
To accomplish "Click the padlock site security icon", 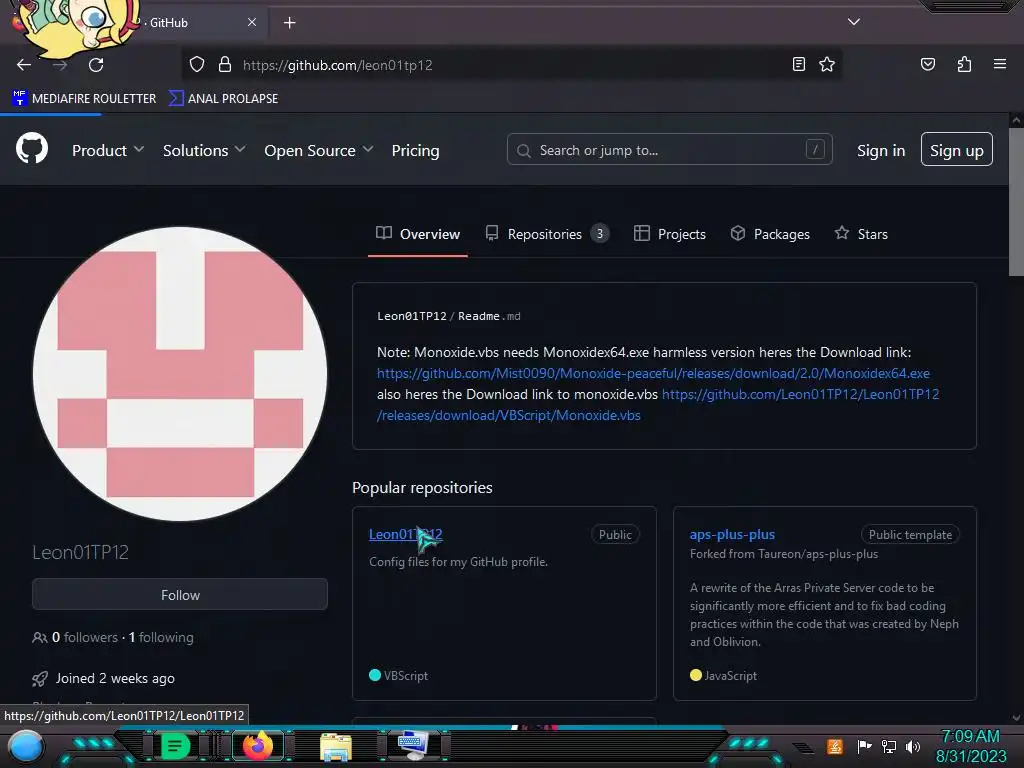I will pos(225,64).
